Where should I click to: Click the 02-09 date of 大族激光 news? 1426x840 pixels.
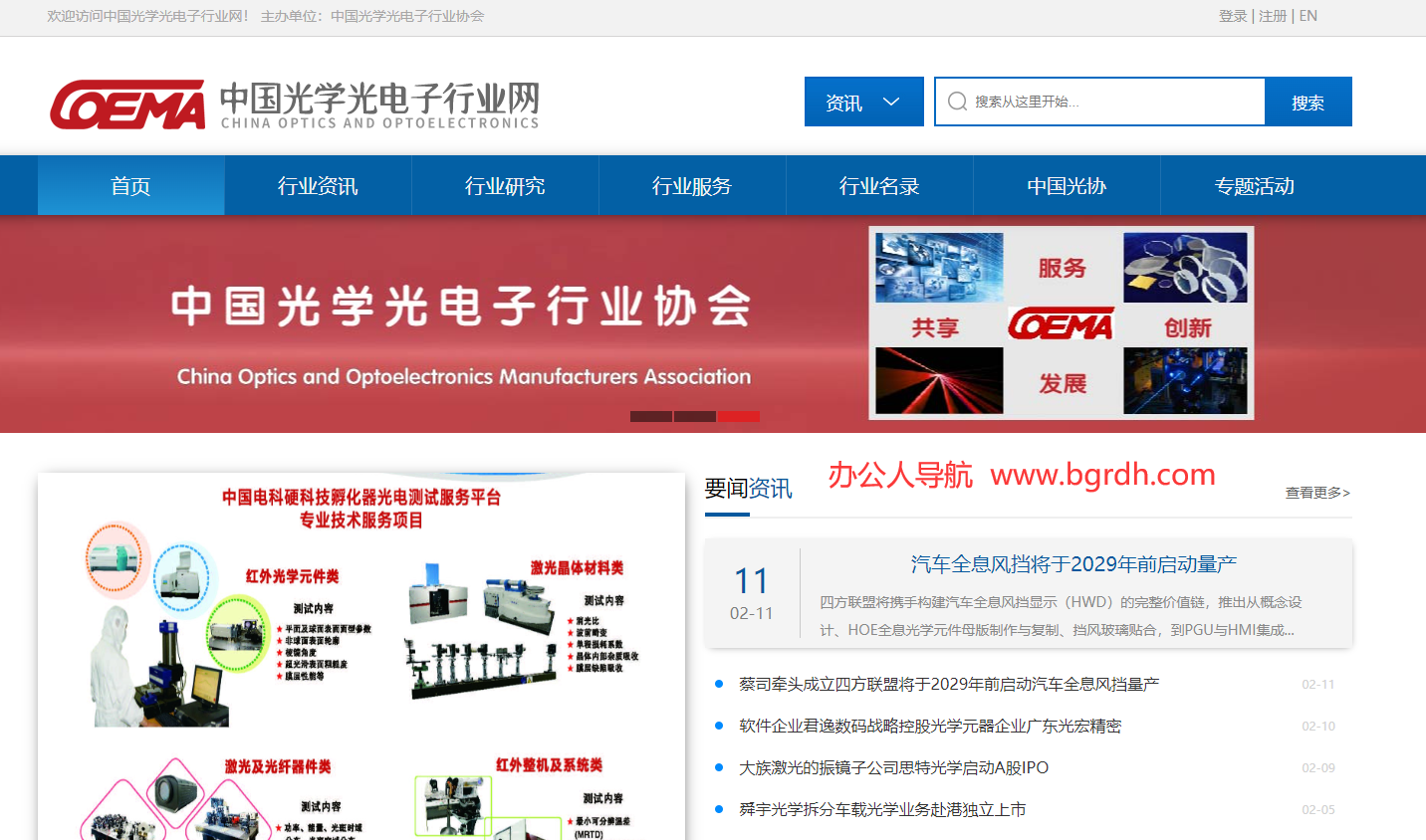[x=1318, y=767]
